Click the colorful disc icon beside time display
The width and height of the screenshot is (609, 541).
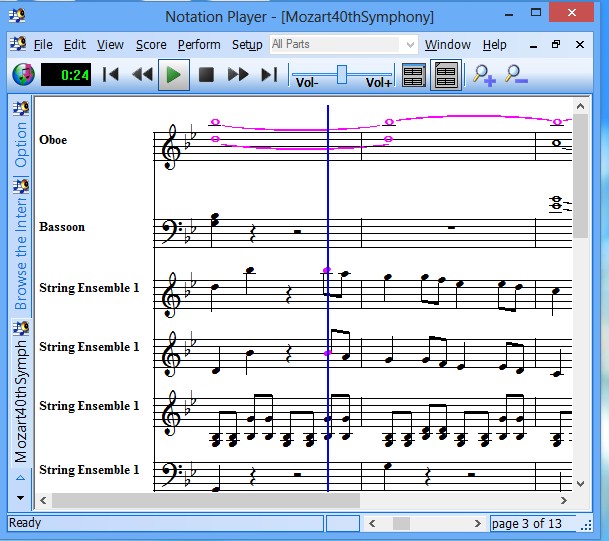23,74
